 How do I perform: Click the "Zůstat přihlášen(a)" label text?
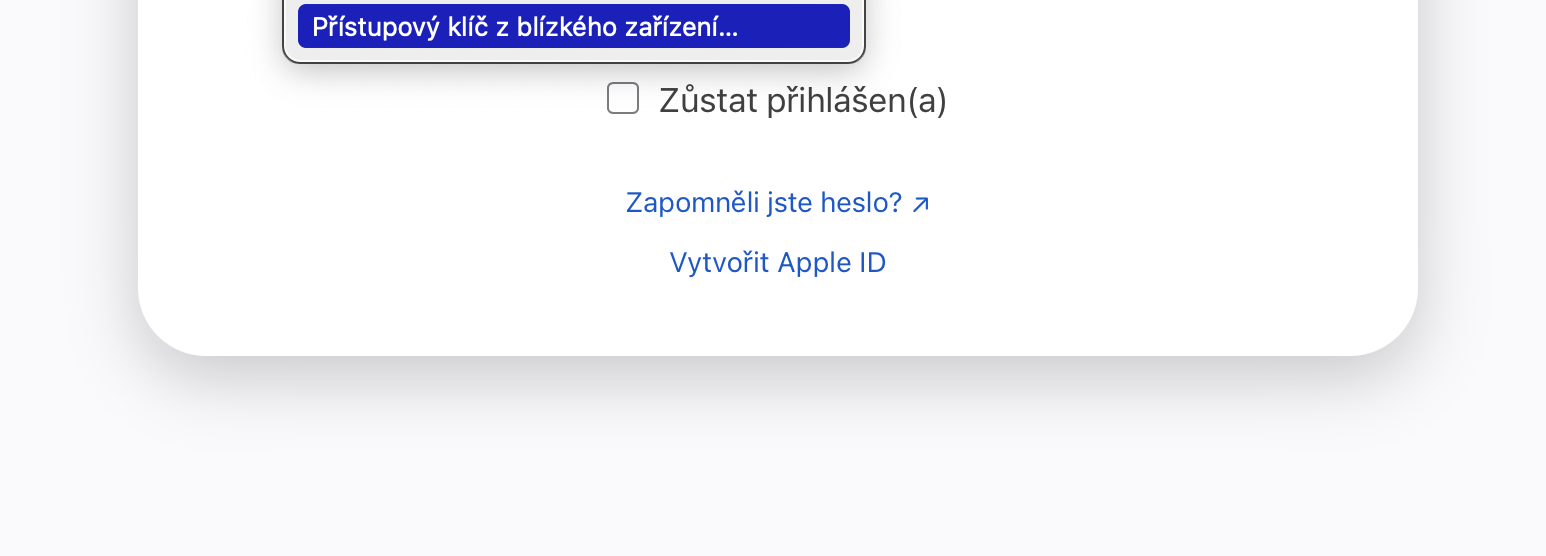802,101
